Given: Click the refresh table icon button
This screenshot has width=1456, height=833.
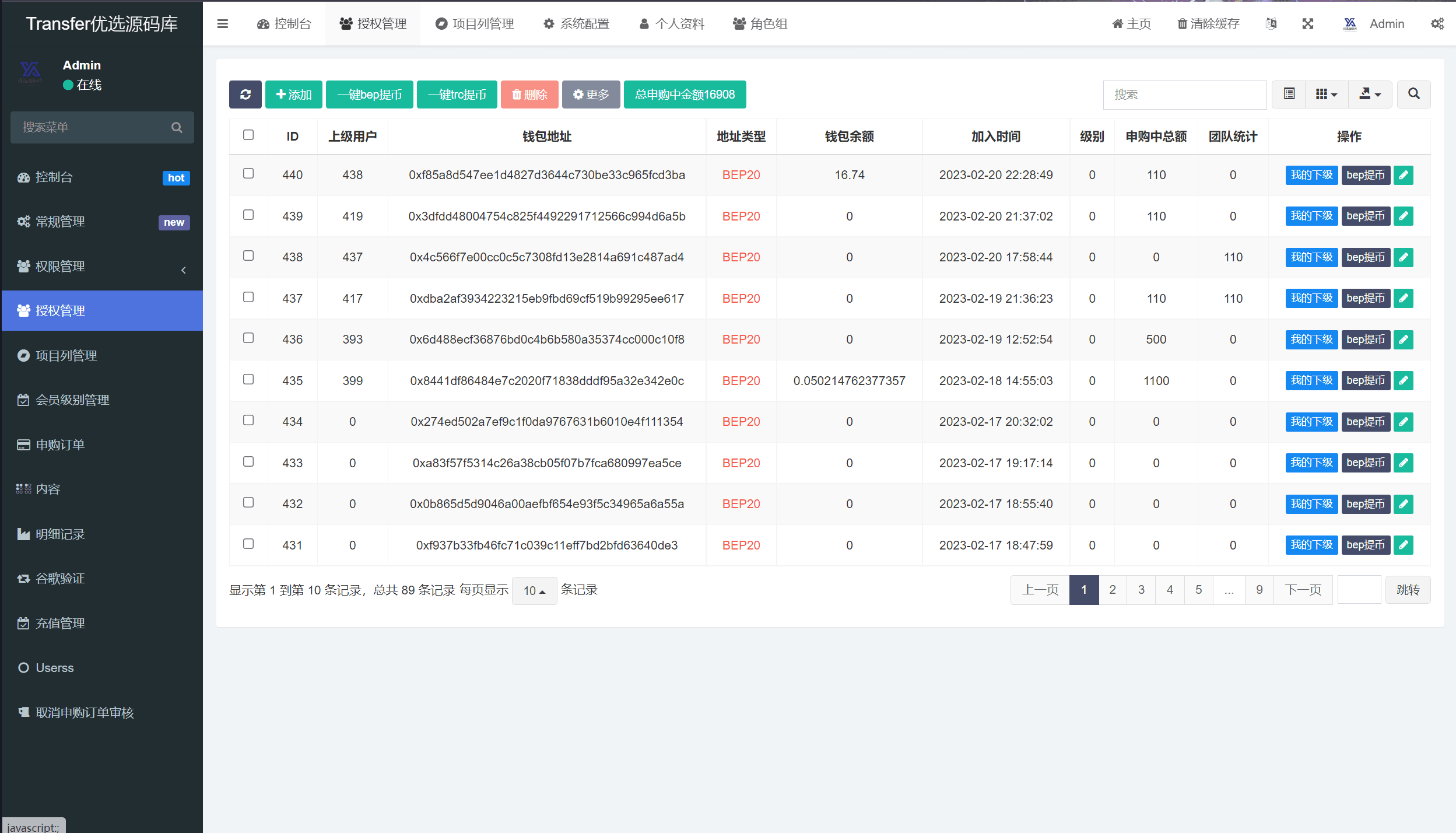Looking at the screenshot, I should (245, 94).
